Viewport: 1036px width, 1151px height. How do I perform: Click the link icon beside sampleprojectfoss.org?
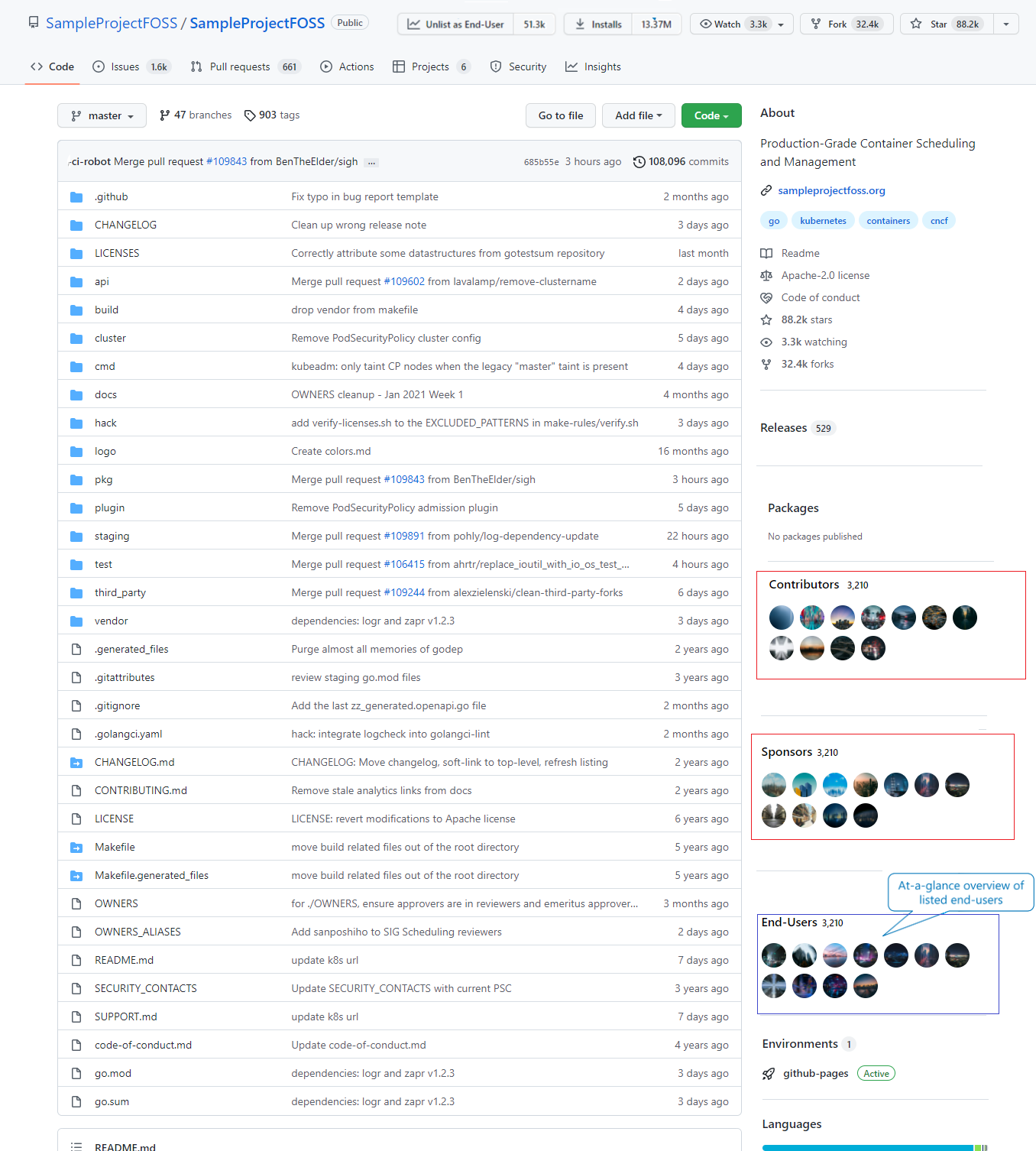pos(766,190)
